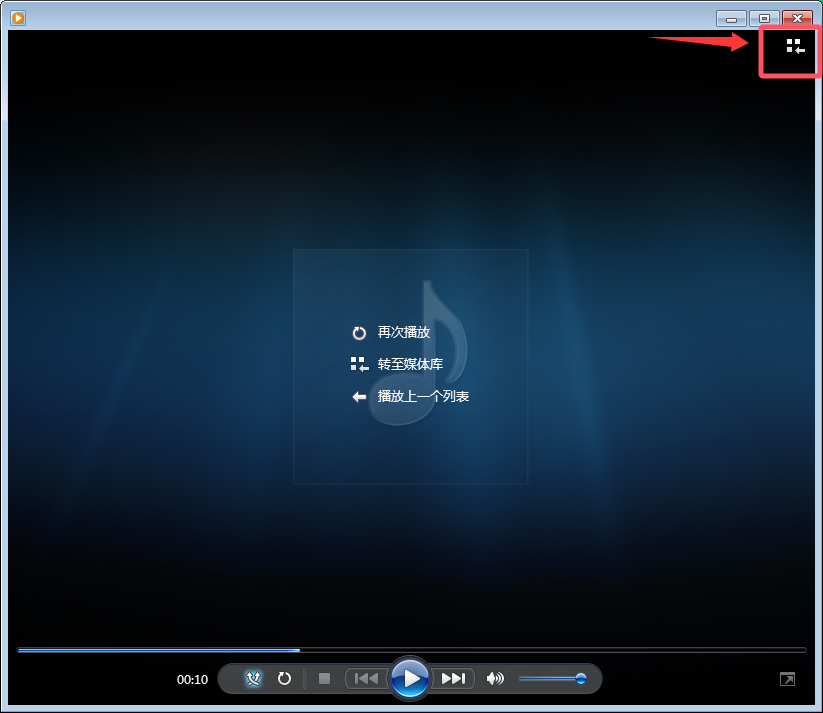
Task: Close the player window
Action: [797, 18]
